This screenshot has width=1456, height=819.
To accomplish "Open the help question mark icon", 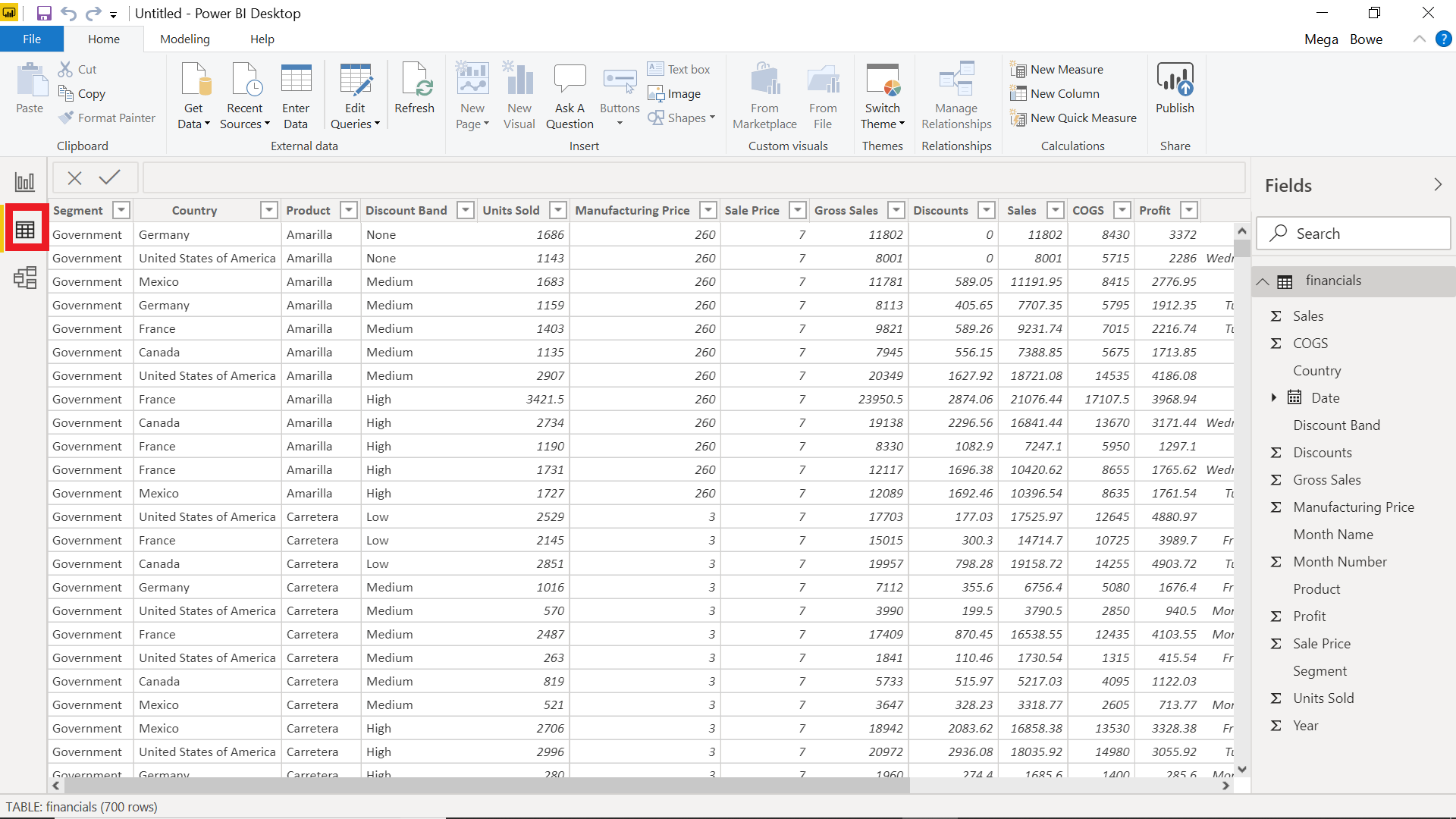I will (1444, 39).
